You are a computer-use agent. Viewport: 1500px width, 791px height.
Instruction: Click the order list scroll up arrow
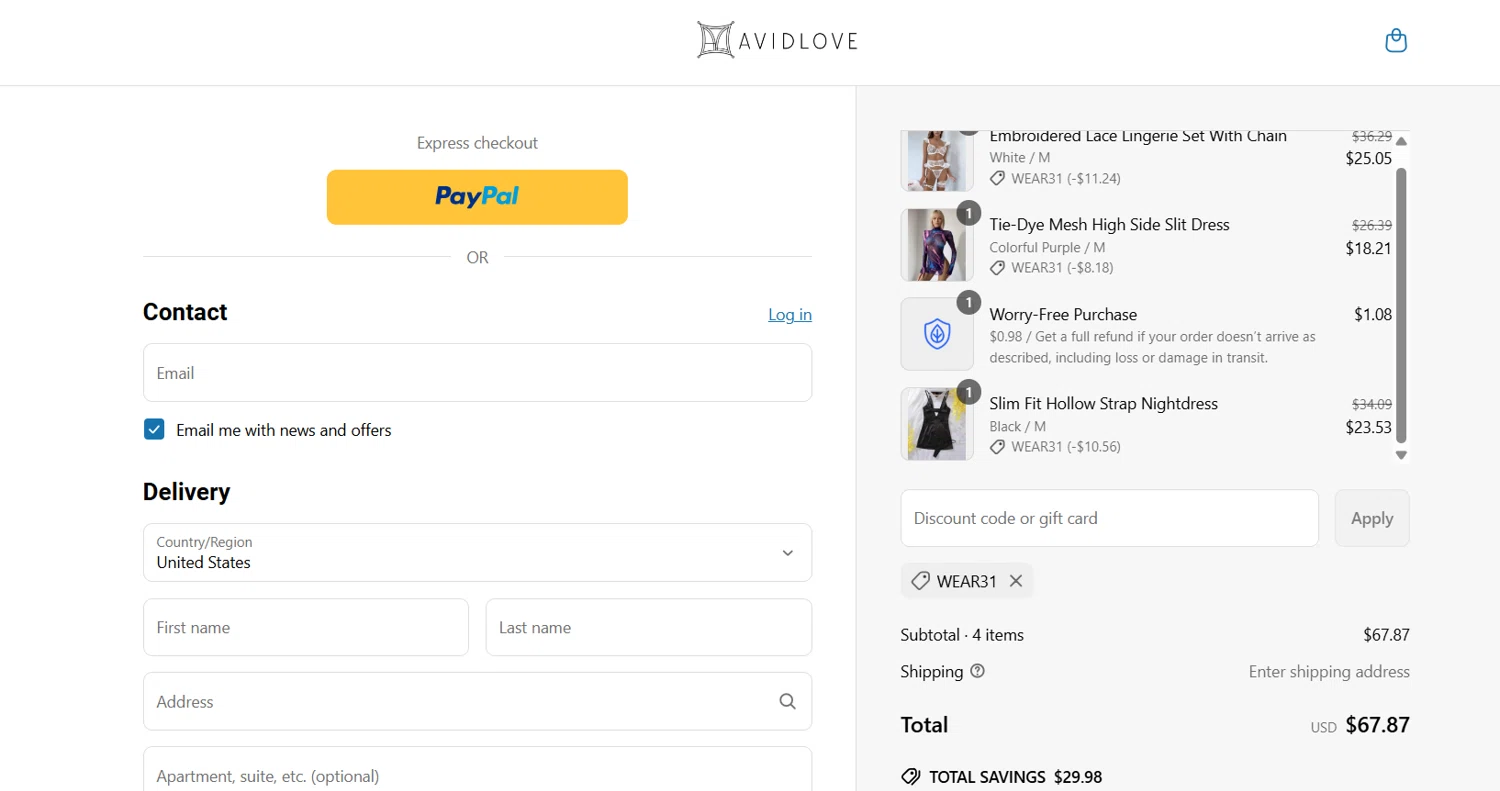[x=1401, y=141]
